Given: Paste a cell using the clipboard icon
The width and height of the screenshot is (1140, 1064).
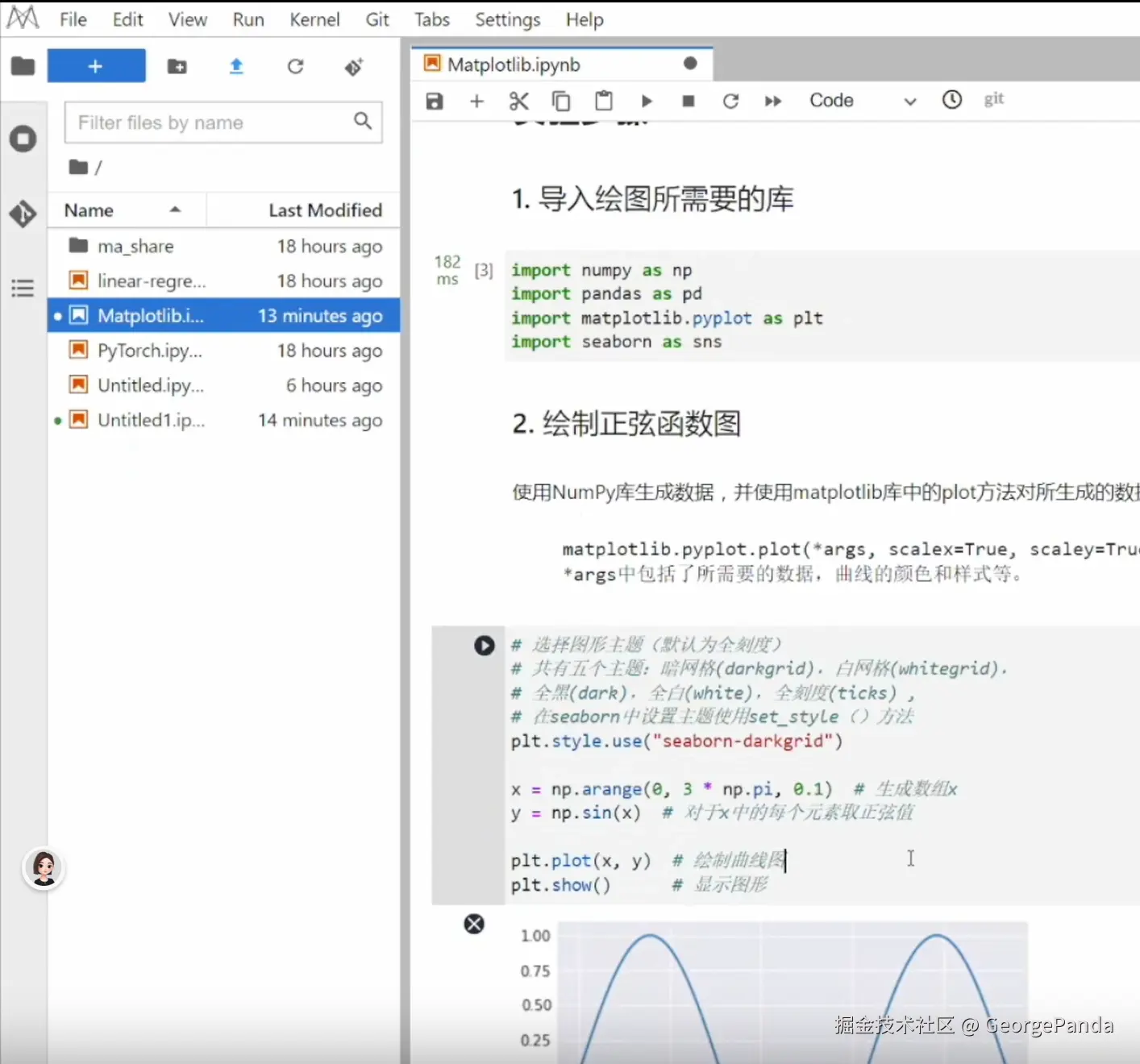Looking at the screenshot, I should [x=604, y=101].
